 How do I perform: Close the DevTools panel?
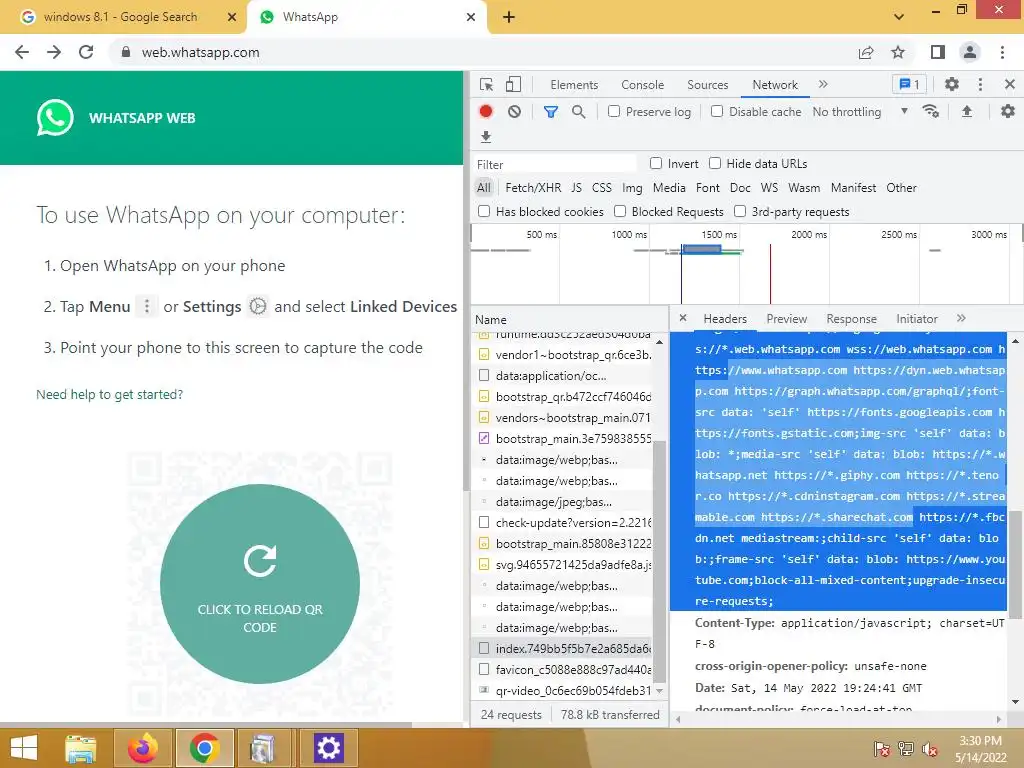[x=1010, y=84]
